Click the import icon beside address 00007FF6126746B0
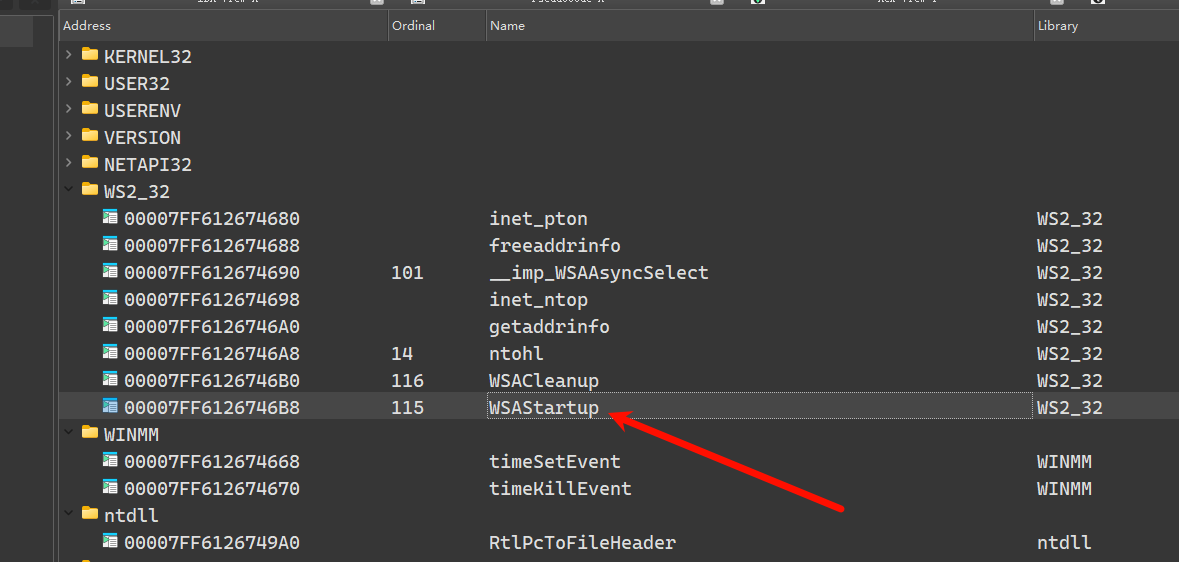 111,380
